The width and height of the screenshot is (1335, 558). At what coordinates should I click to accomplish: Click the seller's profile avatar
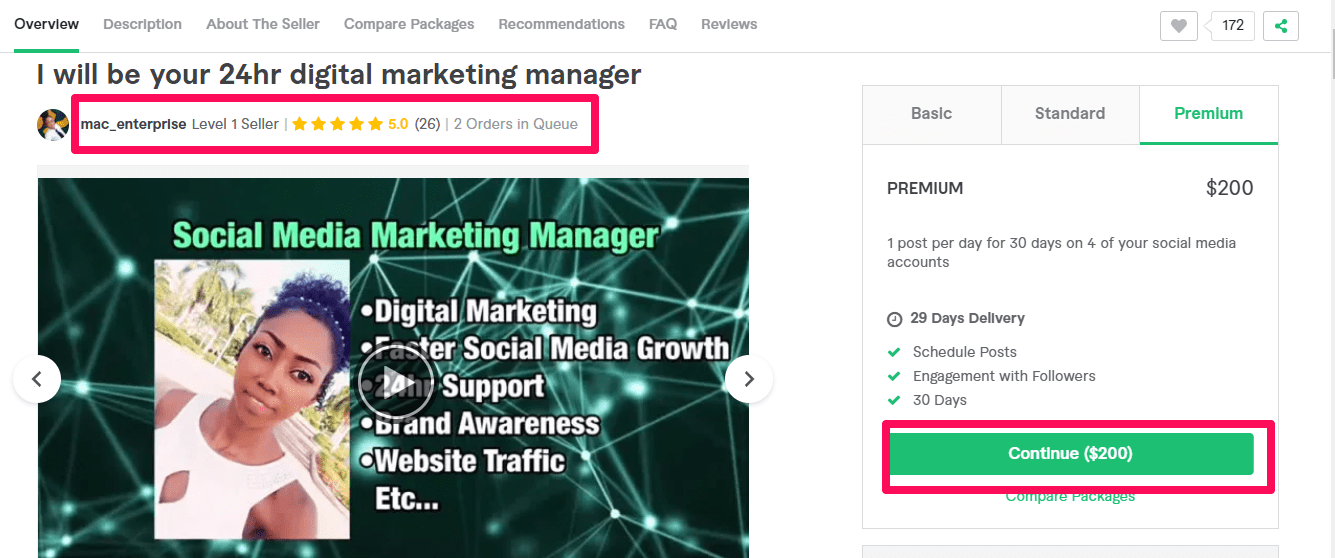point(52,124)
